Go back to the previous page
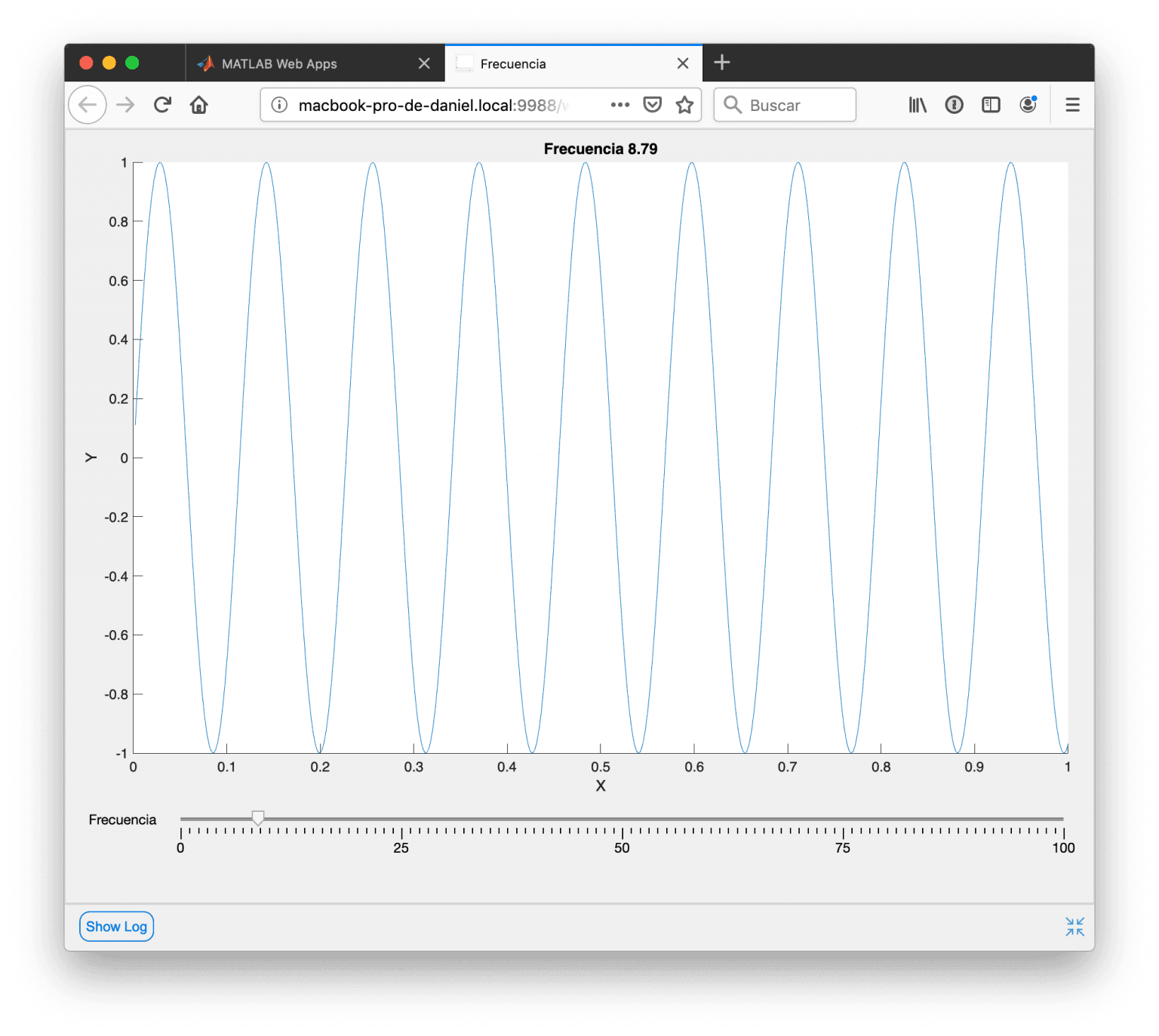 [88, 105]
